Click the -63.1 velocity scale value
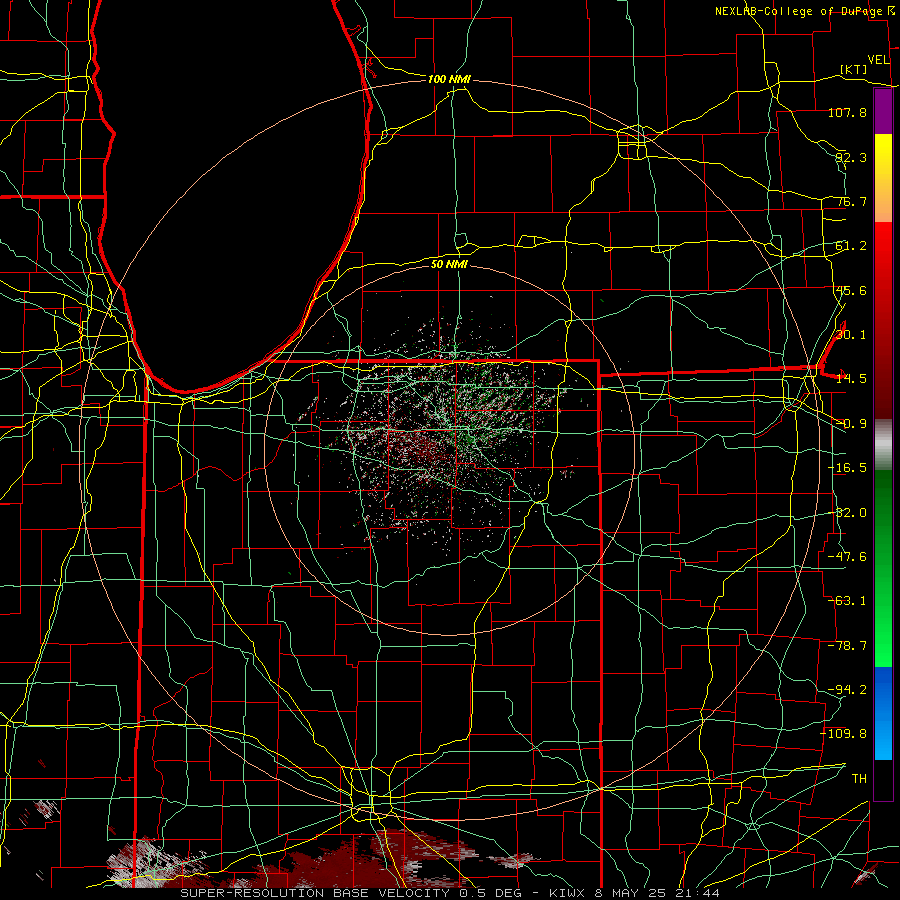The height and width of the screenshot is (900, 900). point(847,601)
